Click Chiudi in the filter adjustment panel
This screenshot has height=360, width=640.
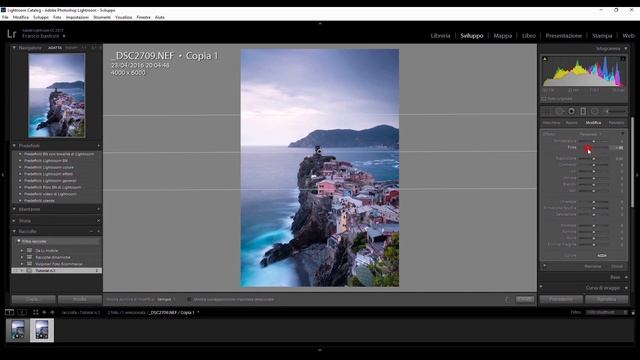click(x=617, y=266)
